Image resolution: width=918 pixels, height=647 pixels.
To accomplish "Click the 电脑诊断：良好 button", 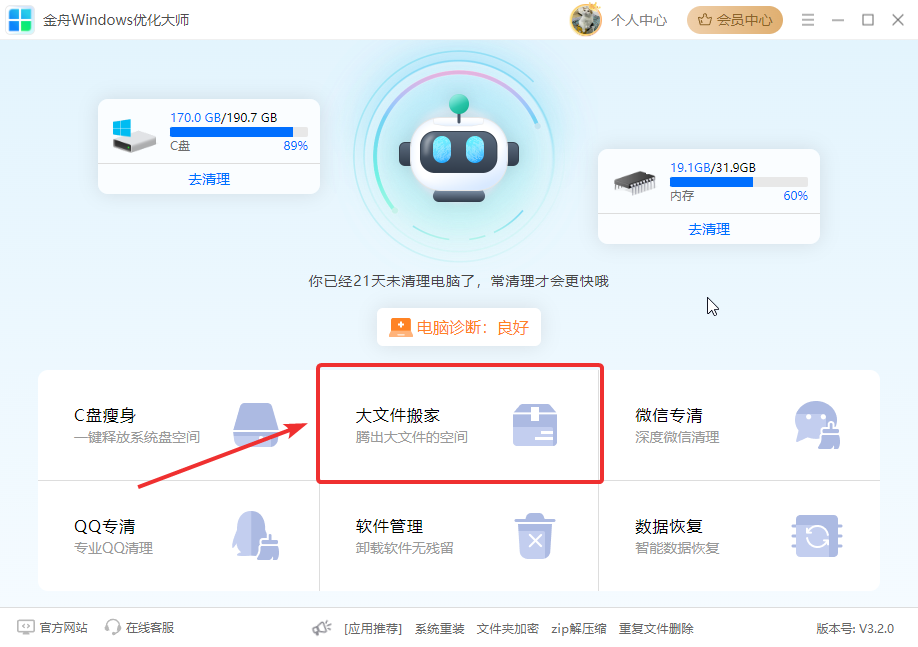I will point(459,327).
